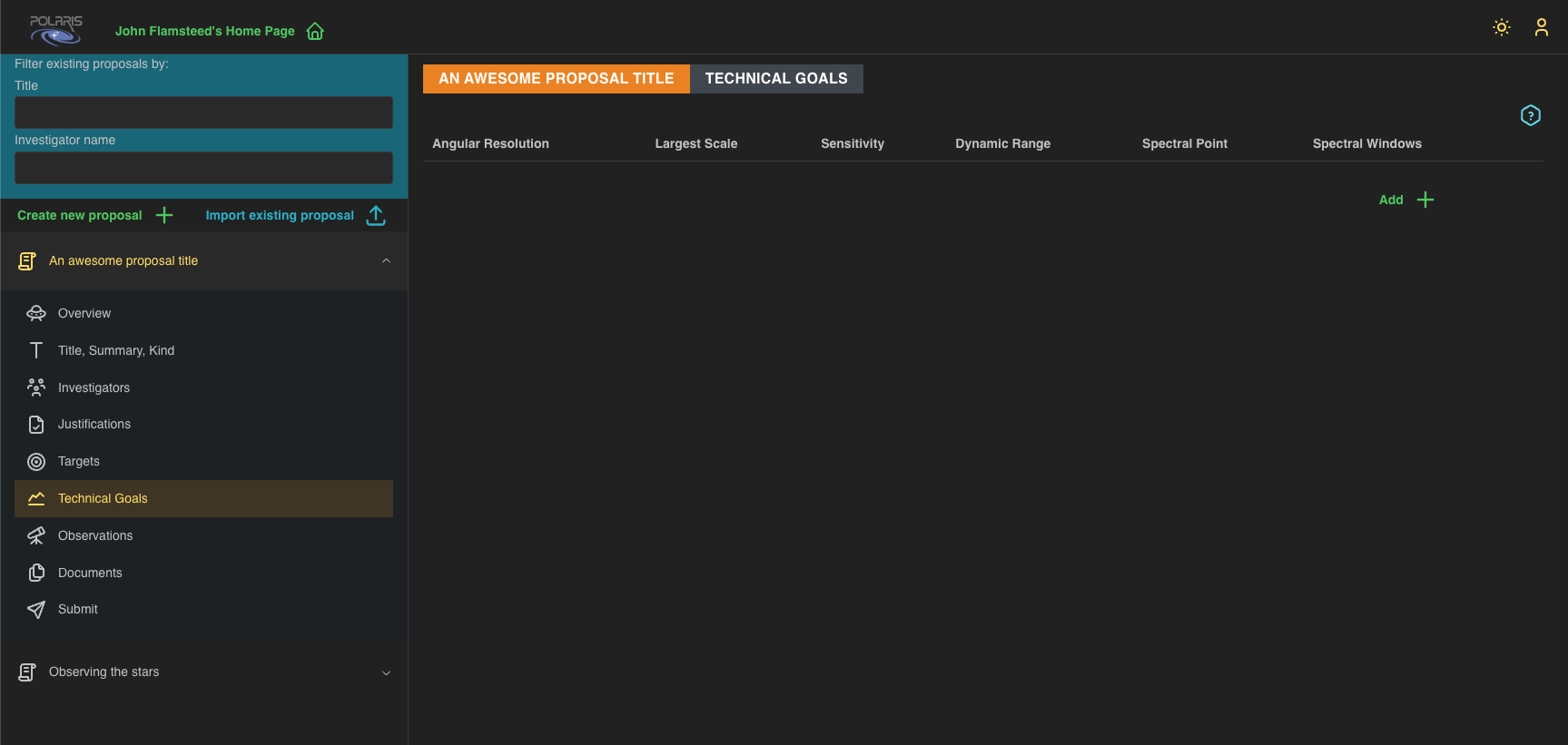Click Spectral Point column header
Screen dimensions: 1568x745
click(1185, 143)
